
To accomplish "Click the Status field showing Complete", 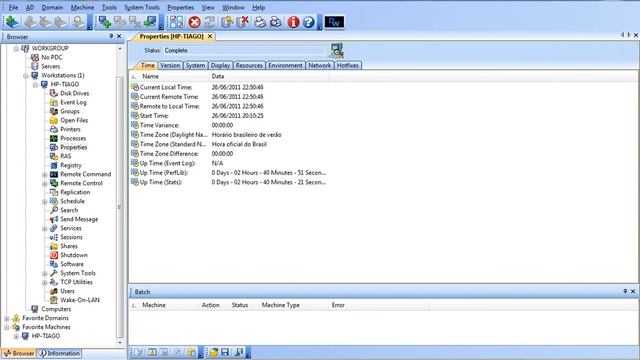I will 244,51.
